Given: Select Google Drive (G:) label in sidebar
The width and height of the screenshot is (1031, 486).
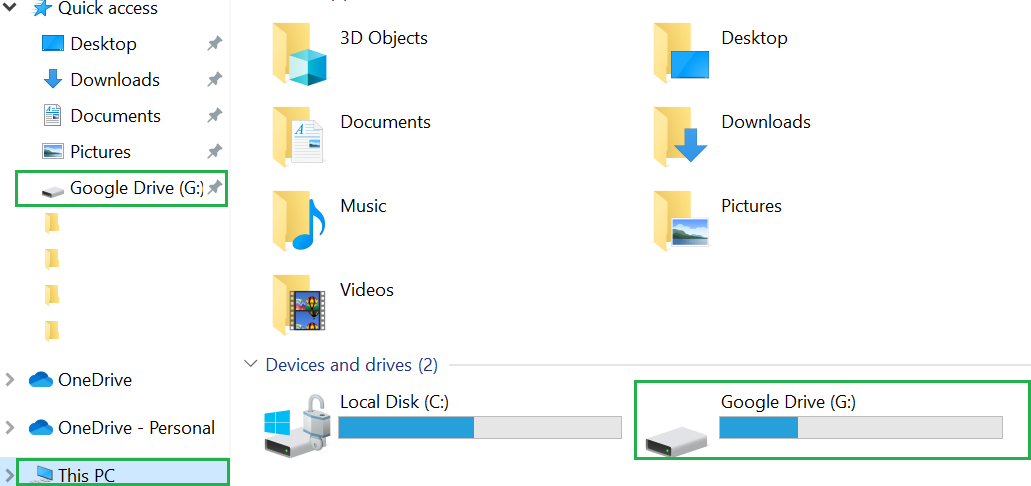Looking at the screenshot, I should click(x=137, y=188).
